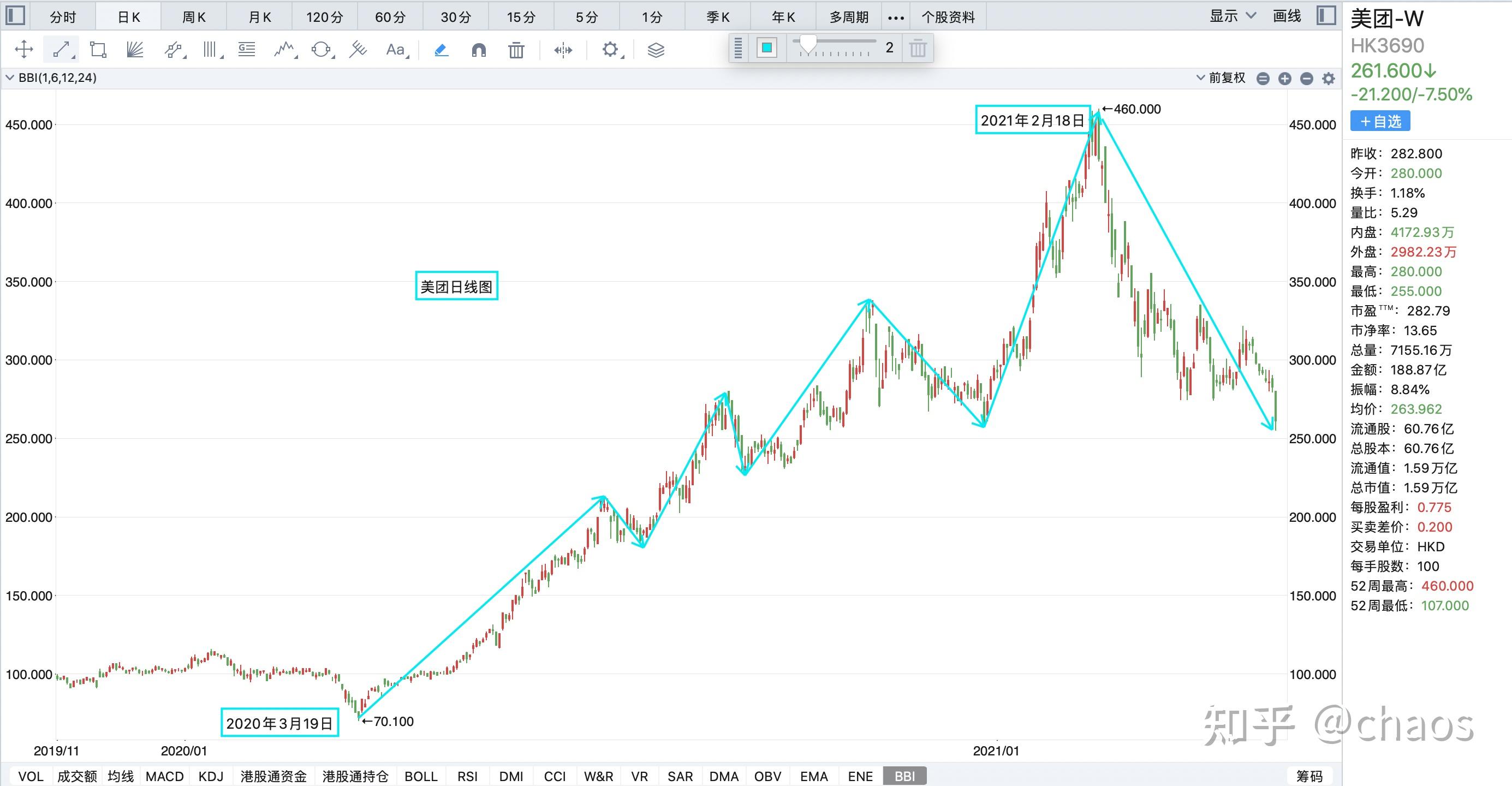The image size is (1512, 786).
Task: Click the 美团日线图 text annotation
Action: (x=457, y=286)
